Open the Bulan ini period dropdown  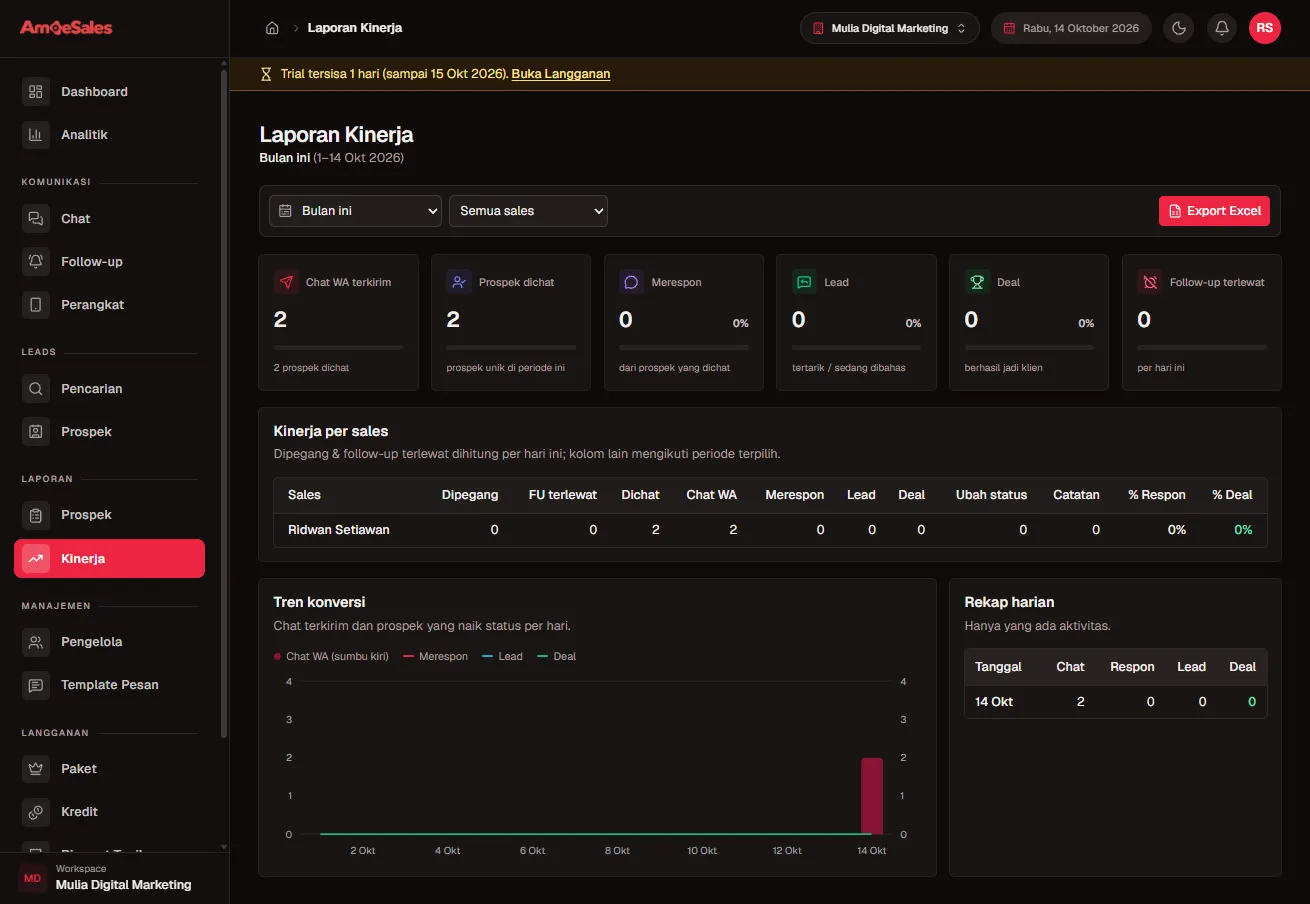(x=355, y=211)
